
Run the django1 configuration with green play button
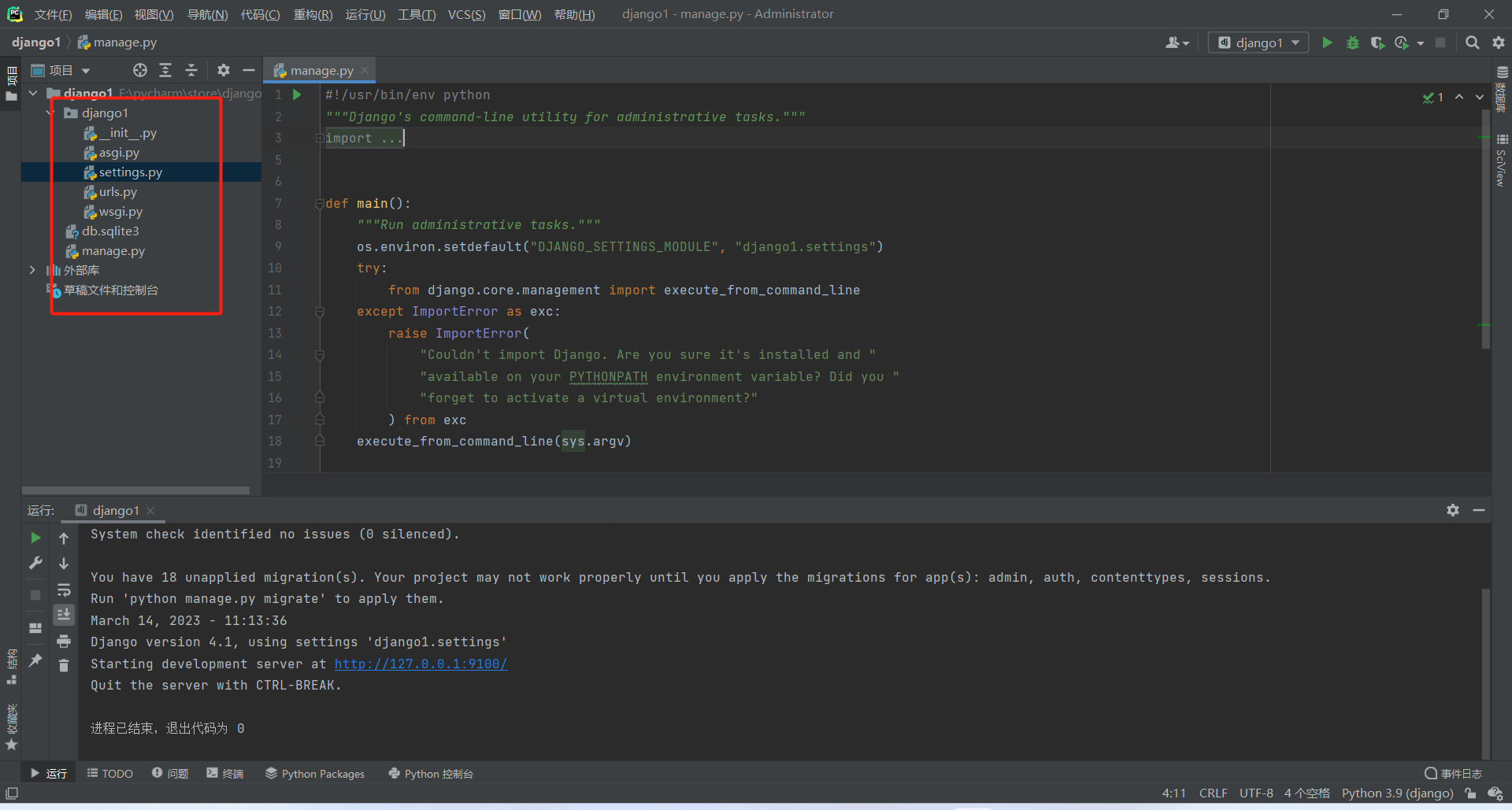(1327, 43)
